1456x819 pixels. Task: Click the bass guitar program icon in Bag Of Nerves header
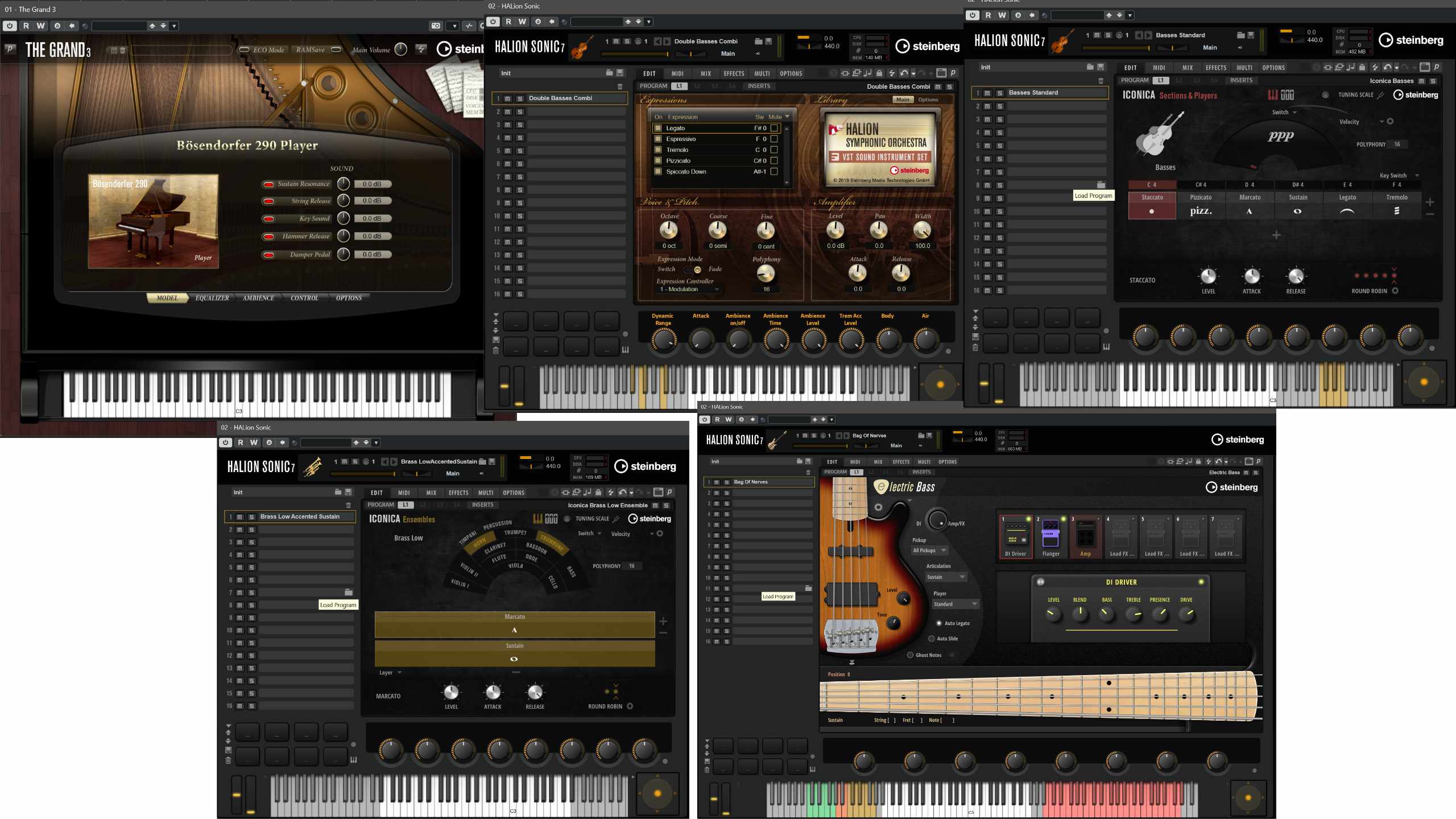(777, 440)
